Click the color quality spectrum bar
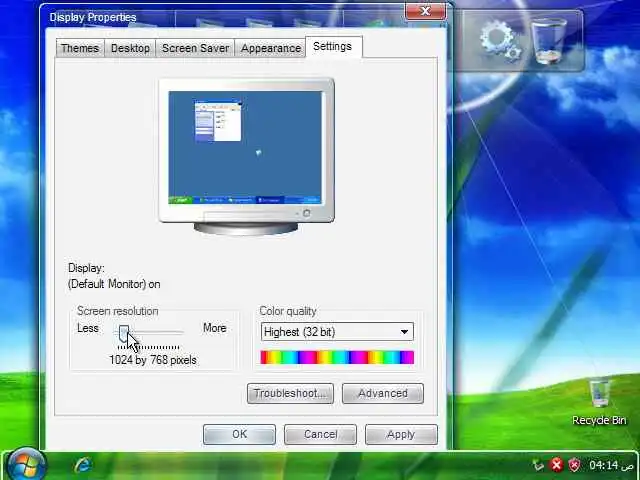The height and width of the screenshot is (480, 640). tap(337, 357)
